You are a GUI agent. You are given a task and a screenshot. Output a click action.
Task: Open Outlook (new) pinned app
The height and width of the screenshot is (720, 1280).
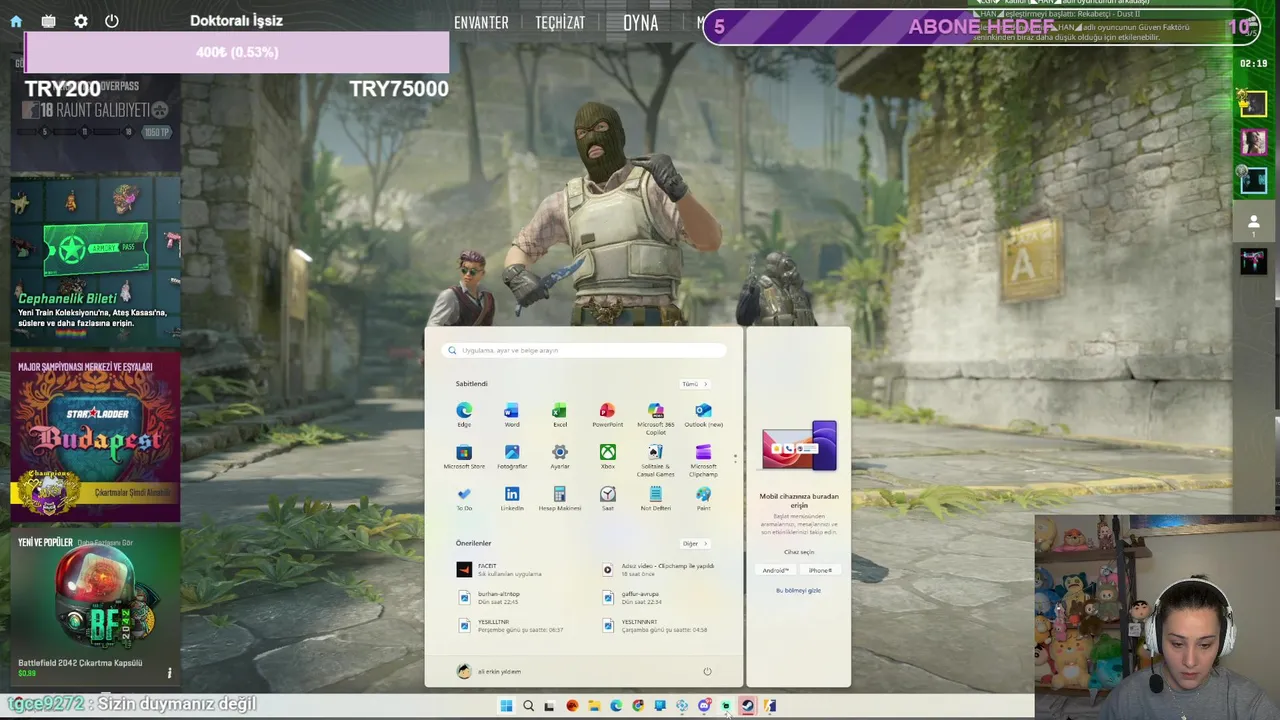point(703,415)
